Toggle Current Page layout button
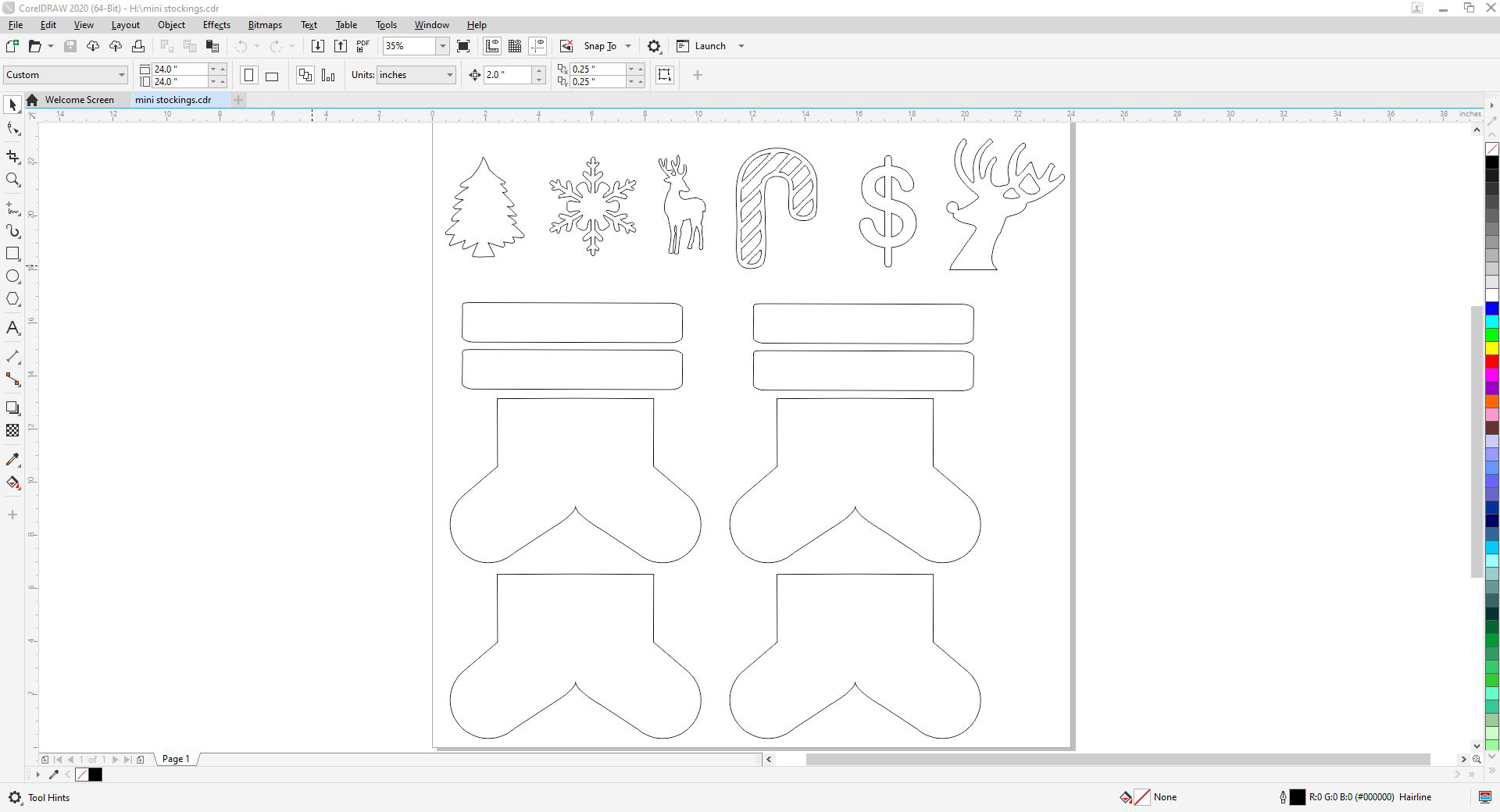 tap(328, 75)
